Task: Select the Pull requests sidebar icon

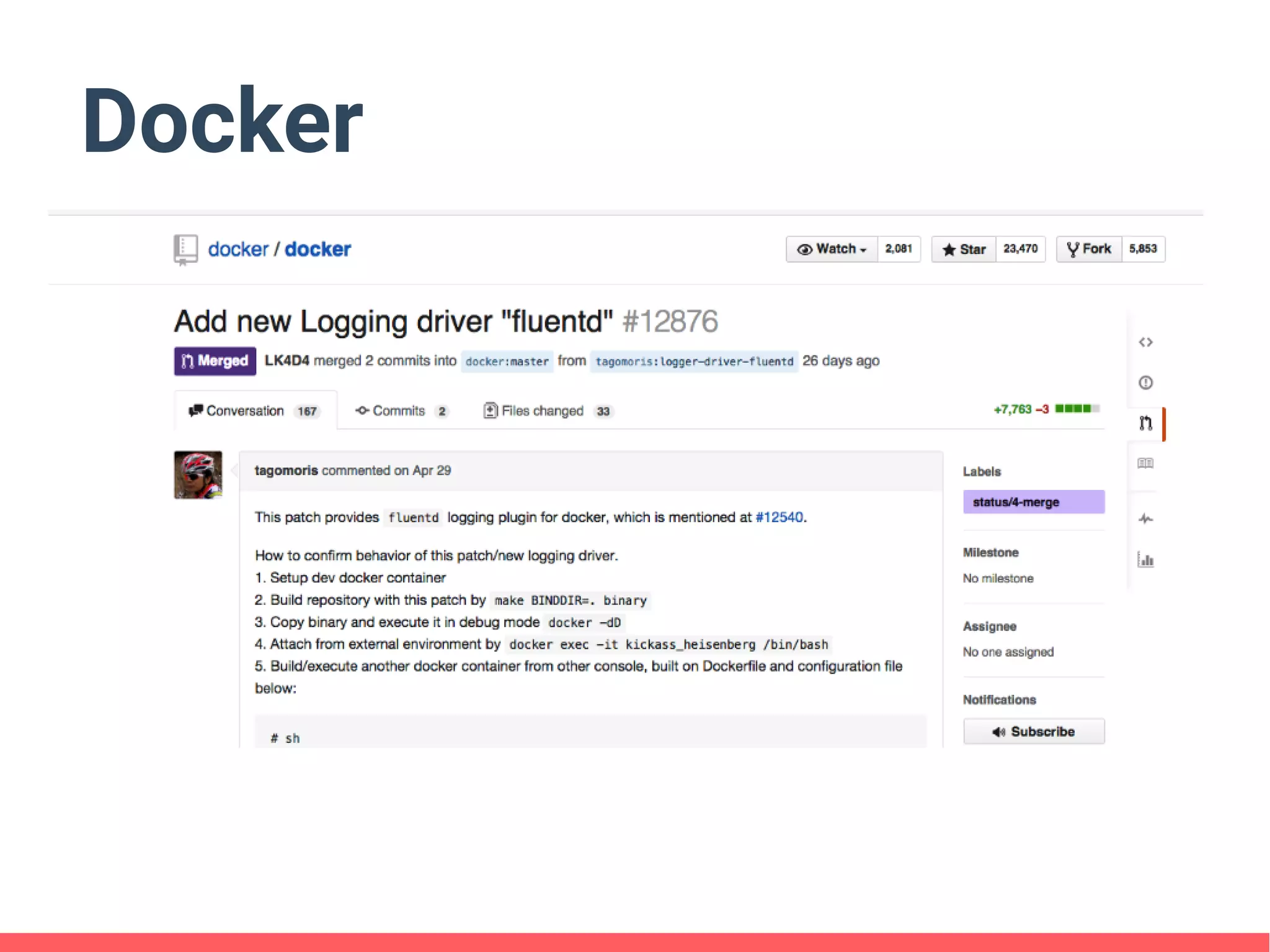Action: click(1145, 423)
